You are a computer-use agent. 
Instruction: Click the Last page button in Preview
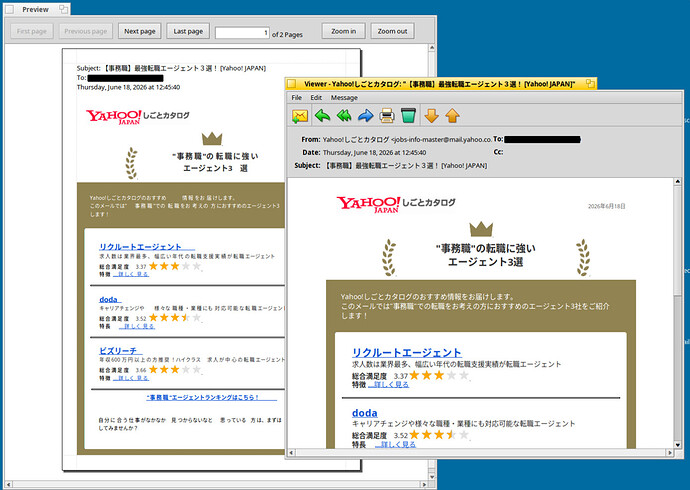click(188, 31)
